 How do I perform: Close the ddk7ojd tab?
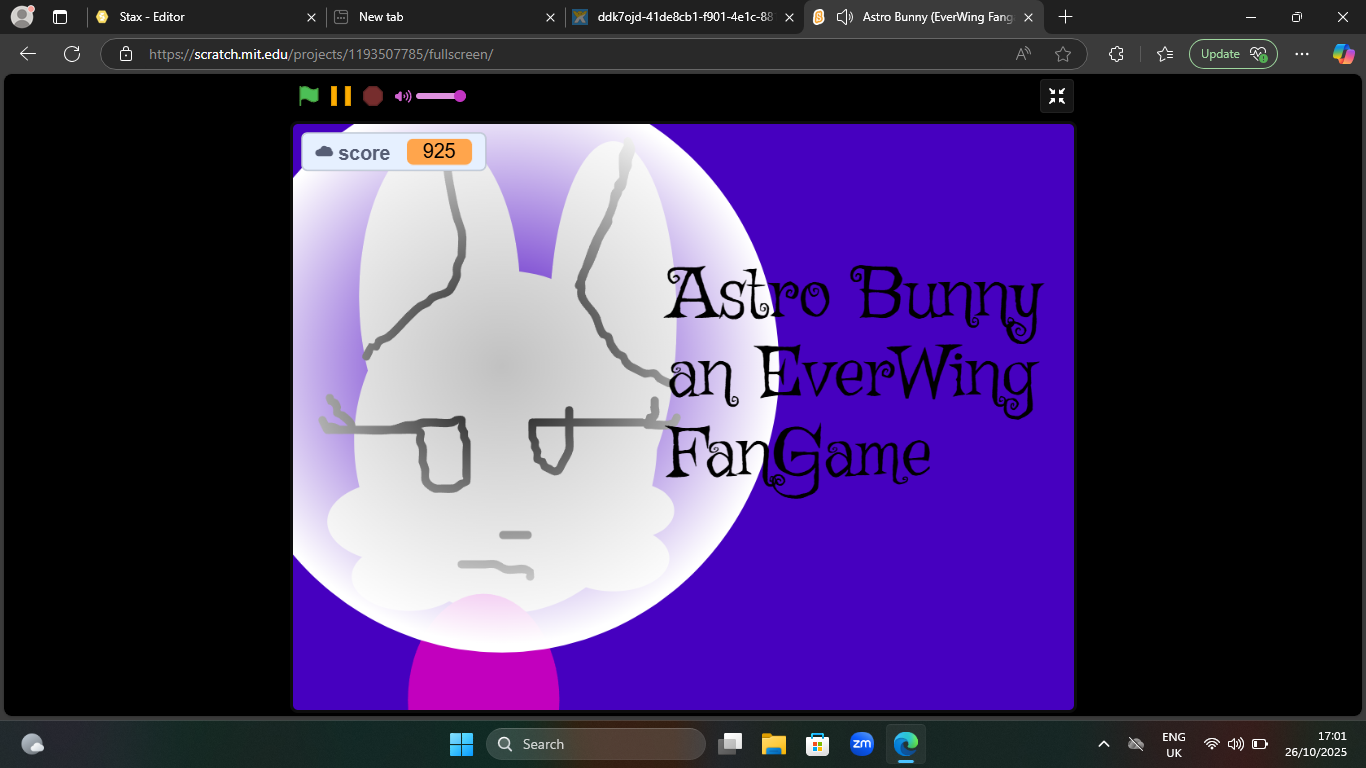[789, 17]
